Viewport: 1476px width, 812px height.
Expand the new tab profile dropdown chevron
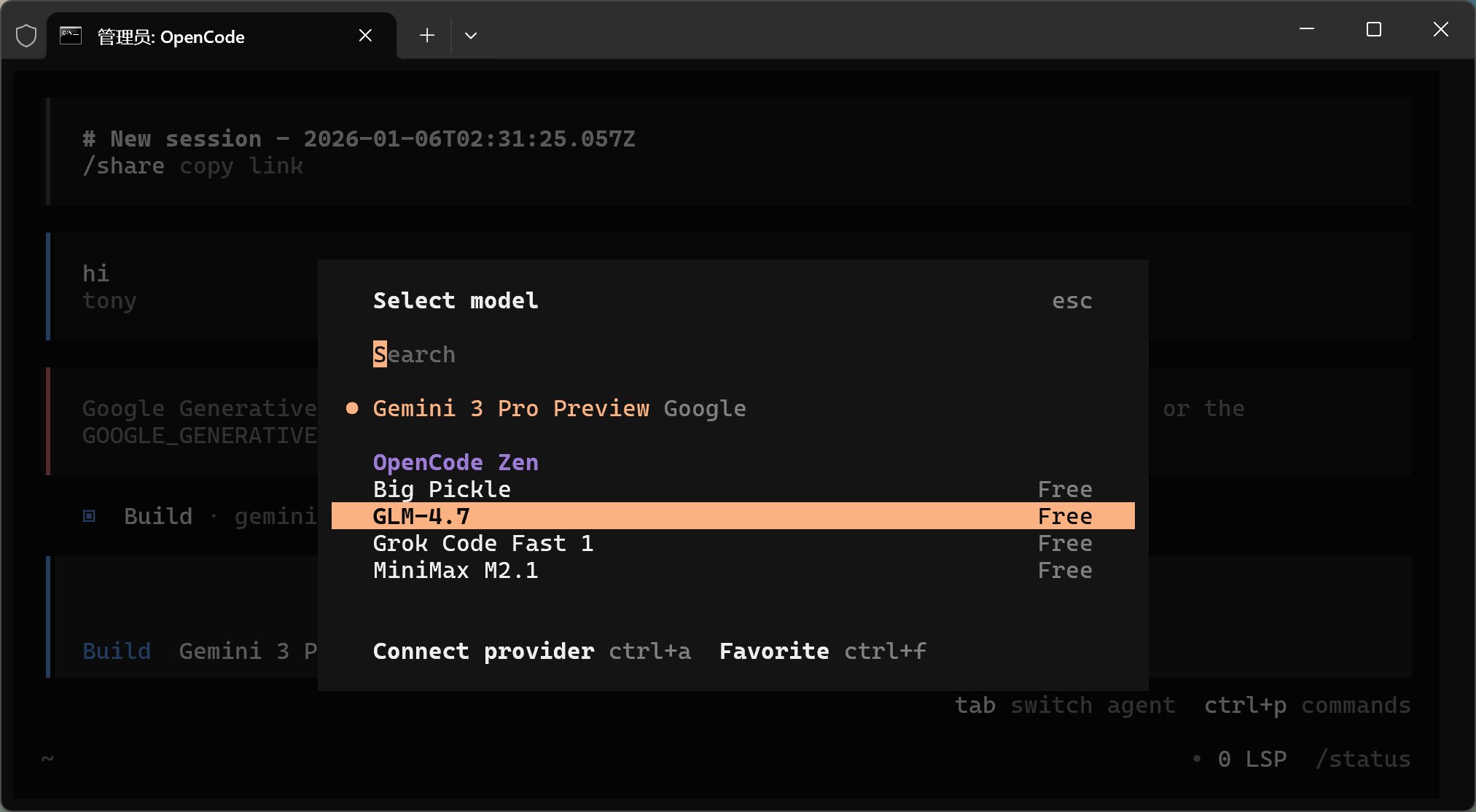pyautogui.click(x=471, y=36)
